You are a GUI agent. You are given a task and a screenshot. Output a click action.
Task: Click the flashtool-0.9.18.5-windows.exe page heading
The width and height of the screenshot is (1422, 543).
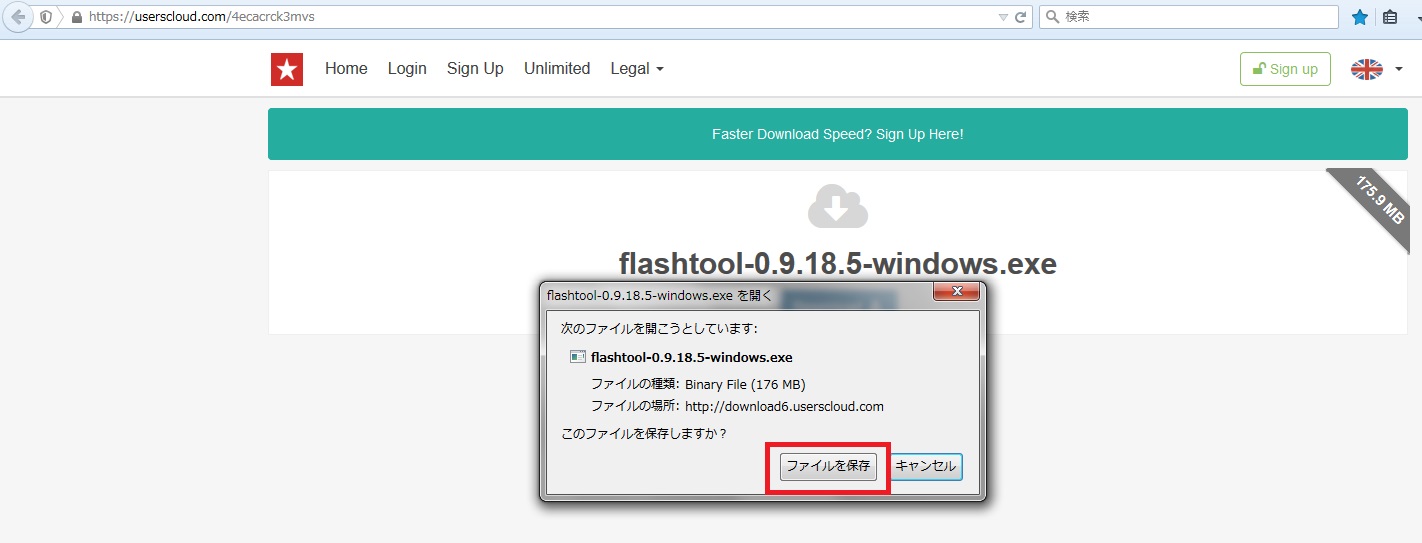(838, 264)
